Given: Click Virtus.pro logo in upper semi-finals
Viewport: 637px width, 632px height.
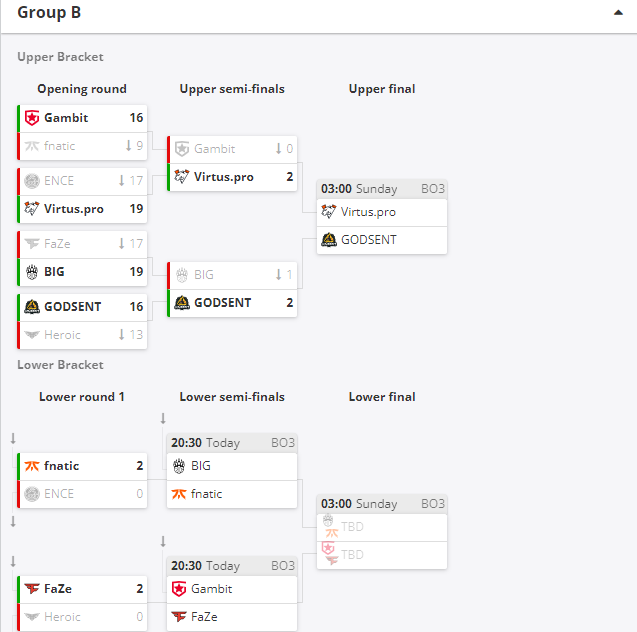Looking at the screenshot, I should click(182, 177).
